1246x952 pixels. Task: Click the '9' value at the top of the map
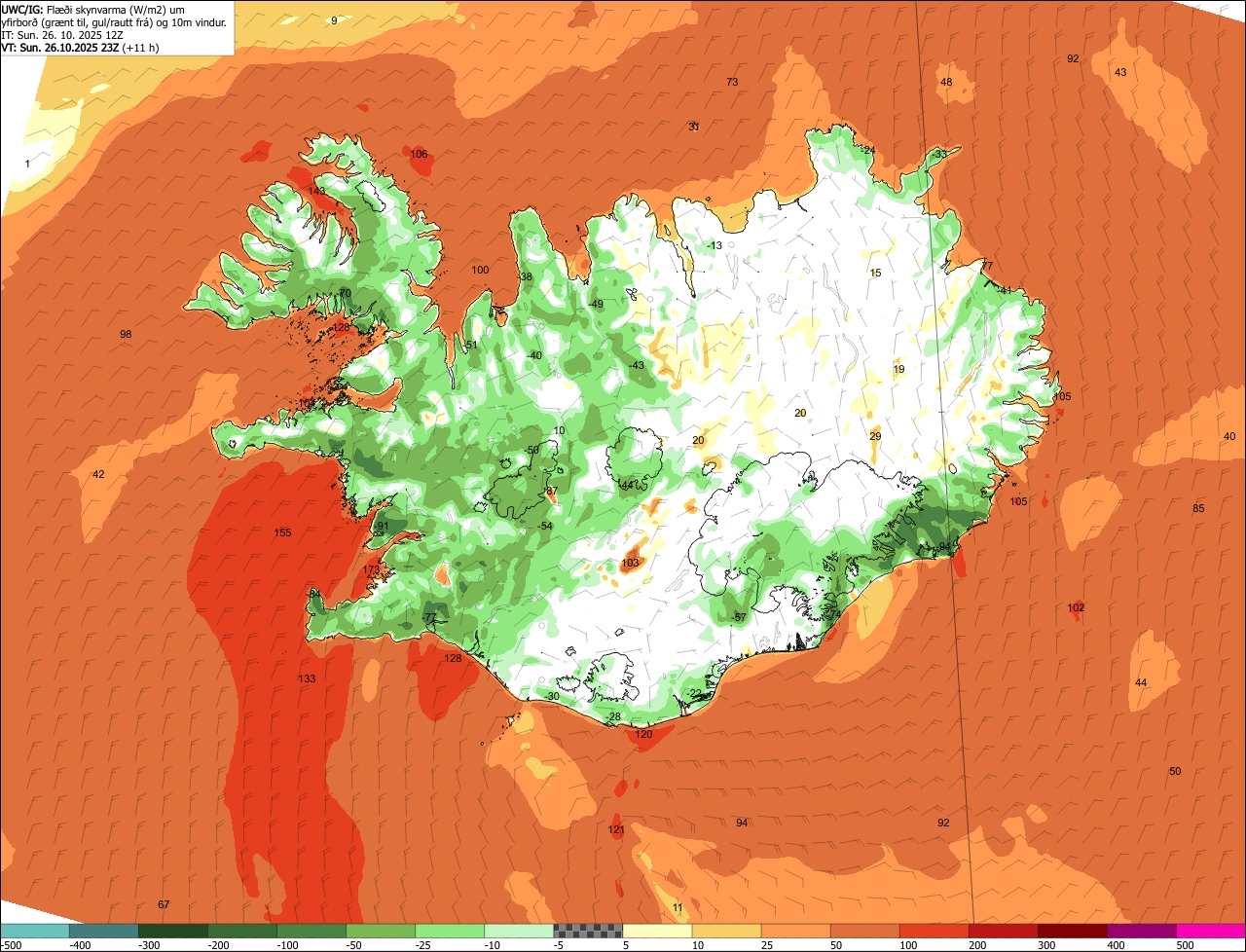click(x=334, y=20)
